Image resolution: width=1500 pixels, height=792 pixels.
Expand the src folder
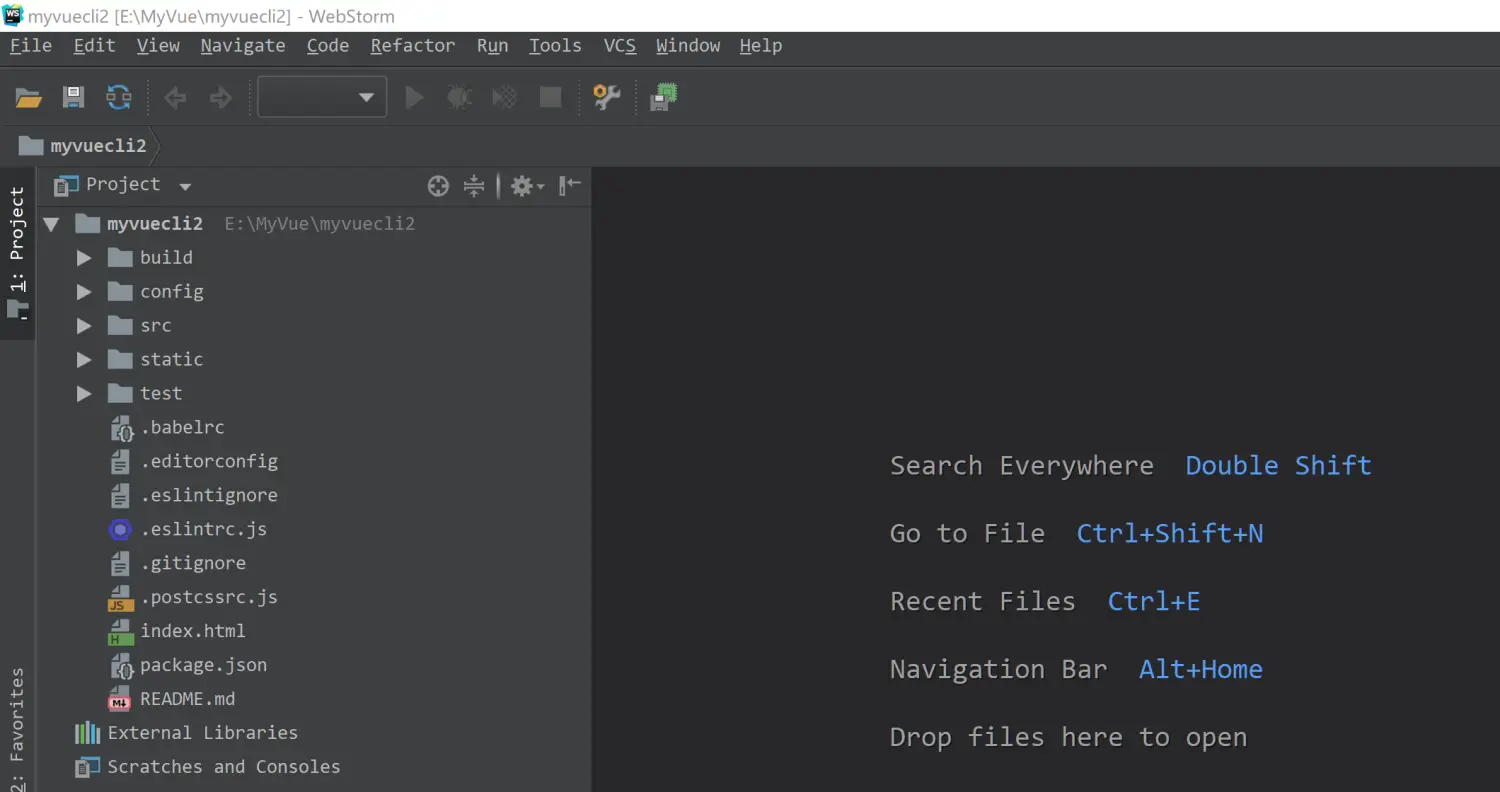pos(84,326)
